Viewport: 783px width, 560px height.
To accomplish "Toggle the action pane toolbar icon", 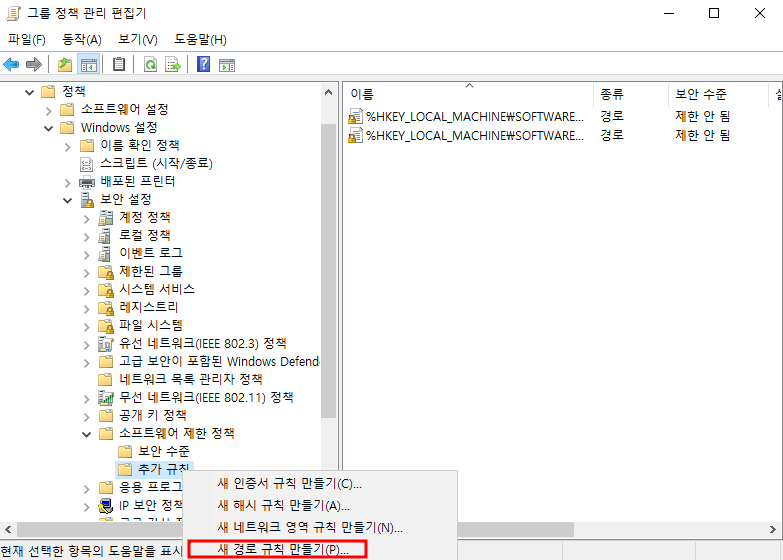I will click(x=227, y=65).
